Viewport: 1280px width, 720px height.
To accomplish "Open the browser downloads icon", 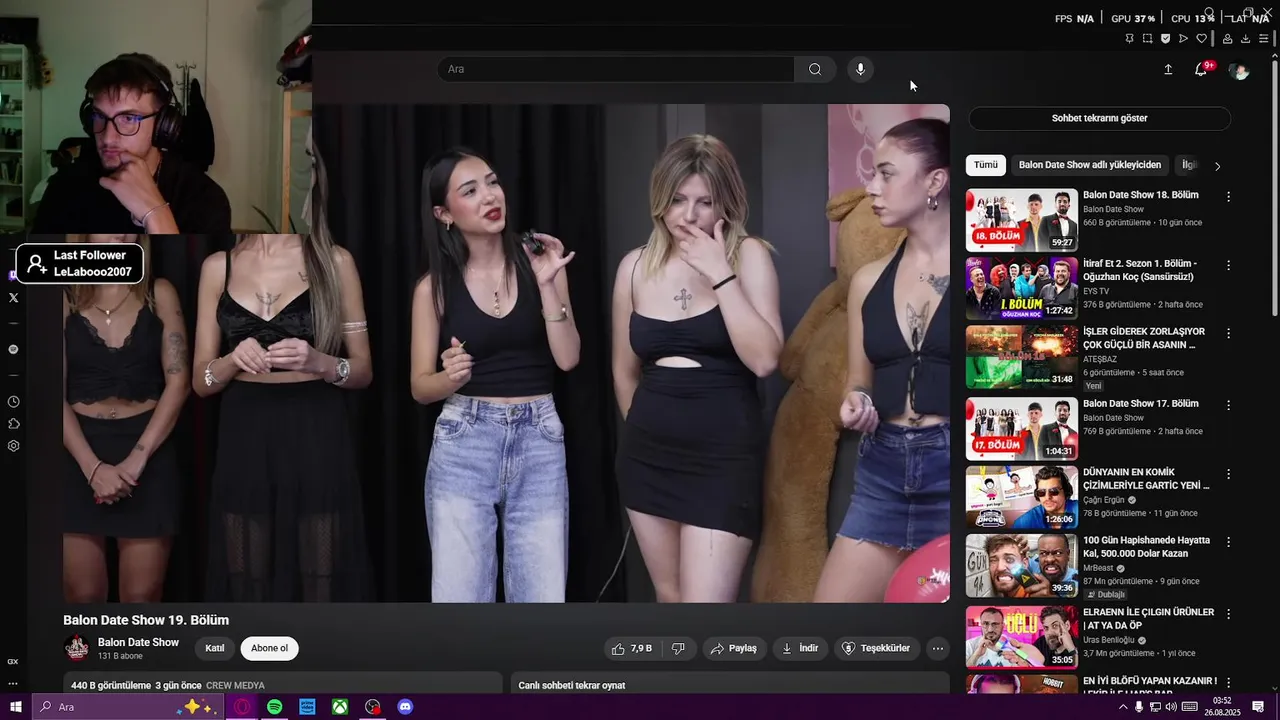I will (1245, 39).
